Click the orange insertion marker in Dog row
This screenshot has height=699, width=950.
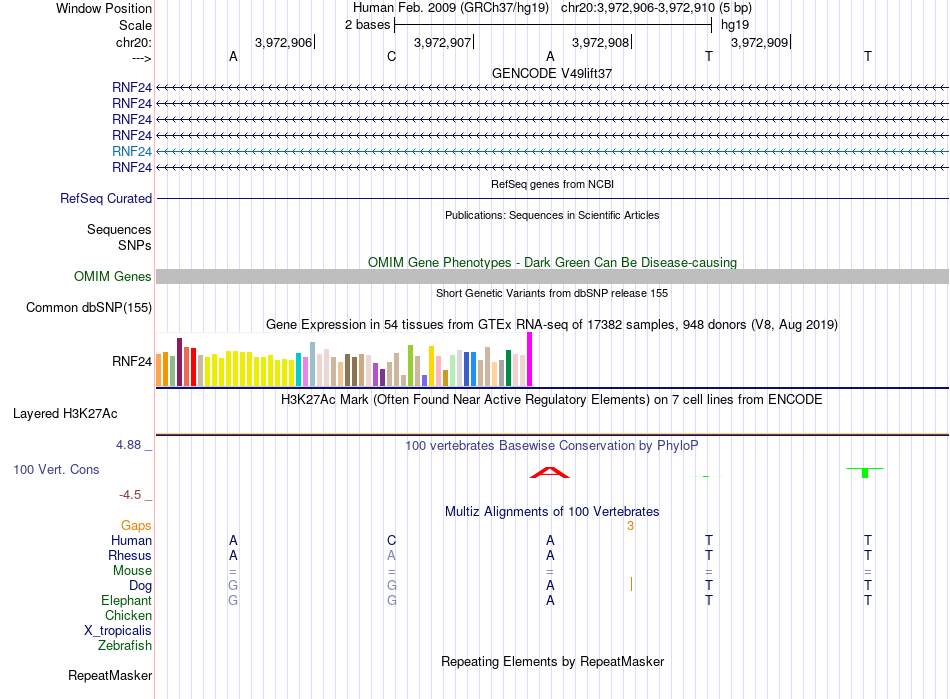[x=631, y=585]
